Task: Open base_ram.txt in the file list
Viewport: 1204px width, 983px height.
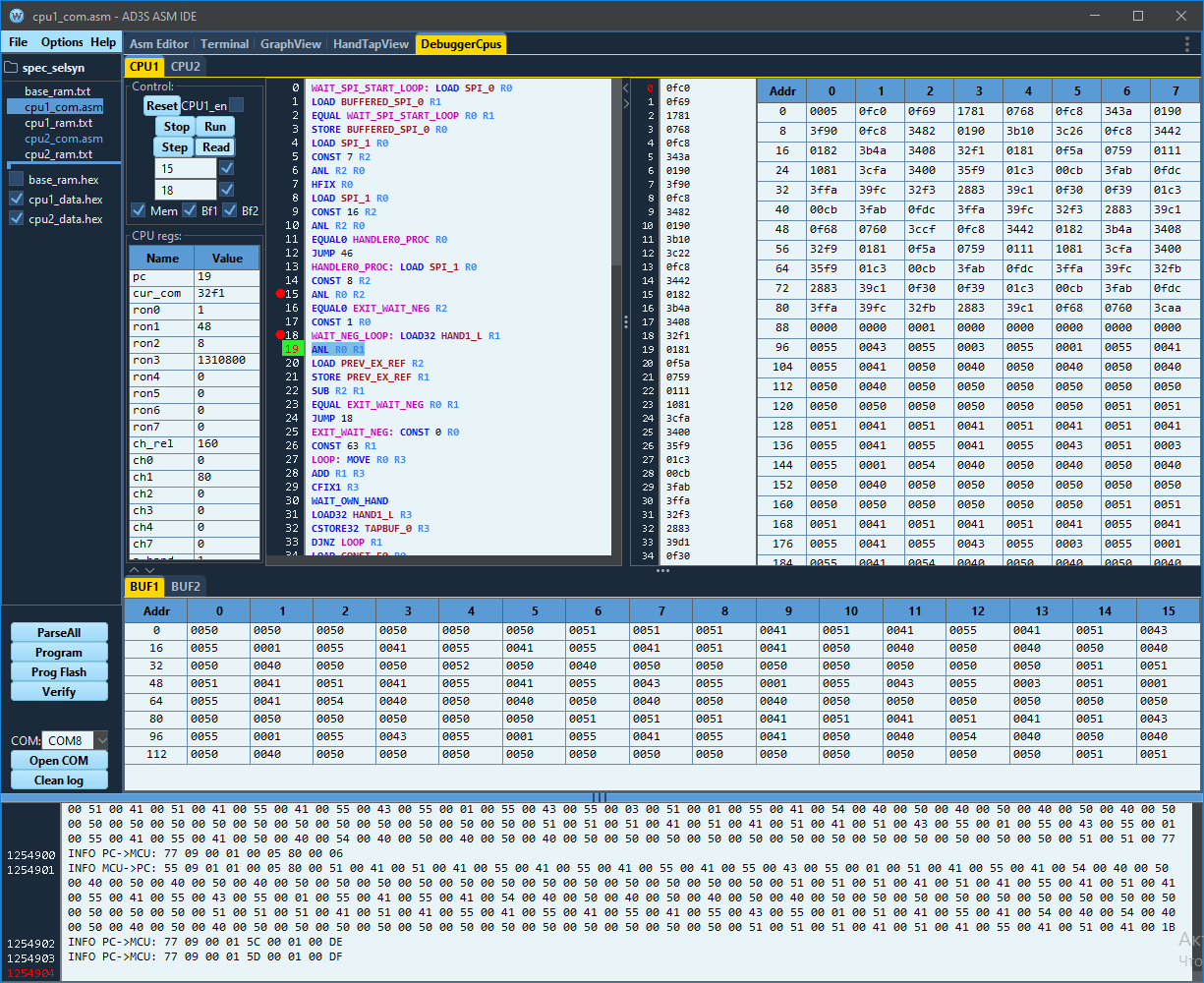Action: click(x=58, y=91)
